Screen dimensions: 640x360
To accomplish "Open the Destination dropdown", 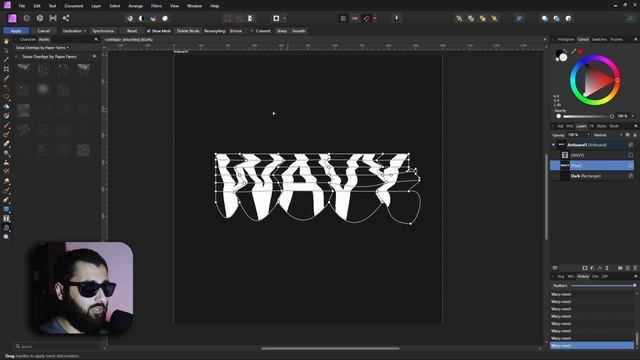I will pos(74,31).
